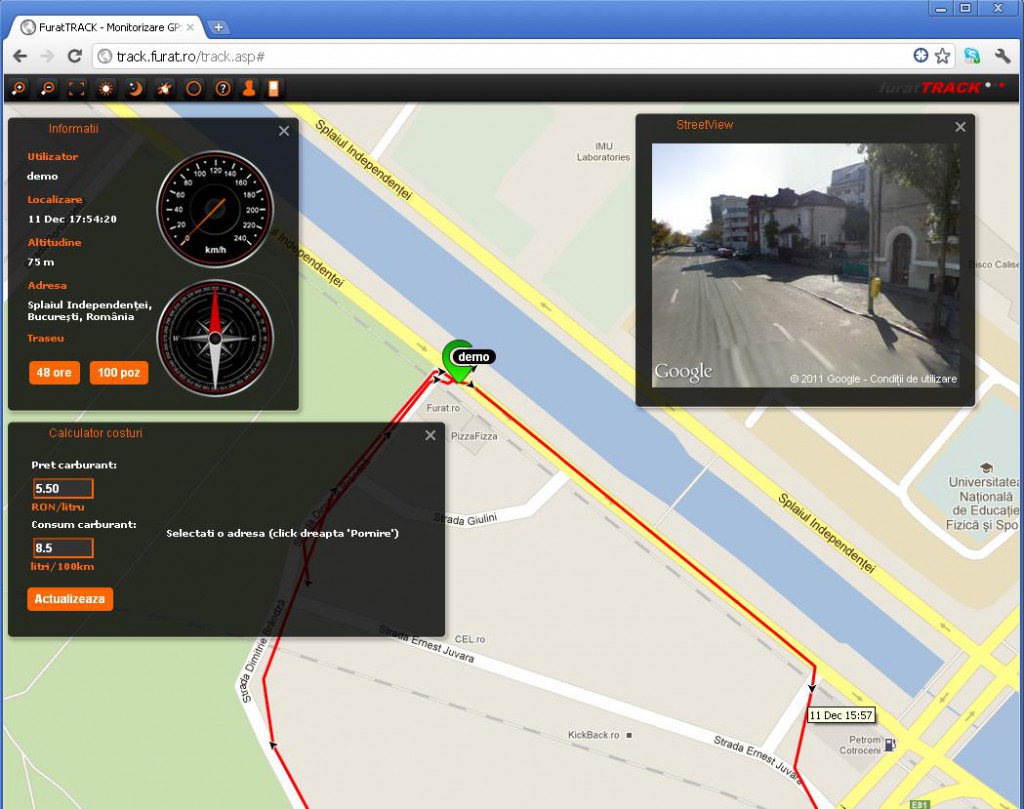Viewport: 1024px width, 809px height.
Task: Show last 100 poz route
Action: click(119, 373)
